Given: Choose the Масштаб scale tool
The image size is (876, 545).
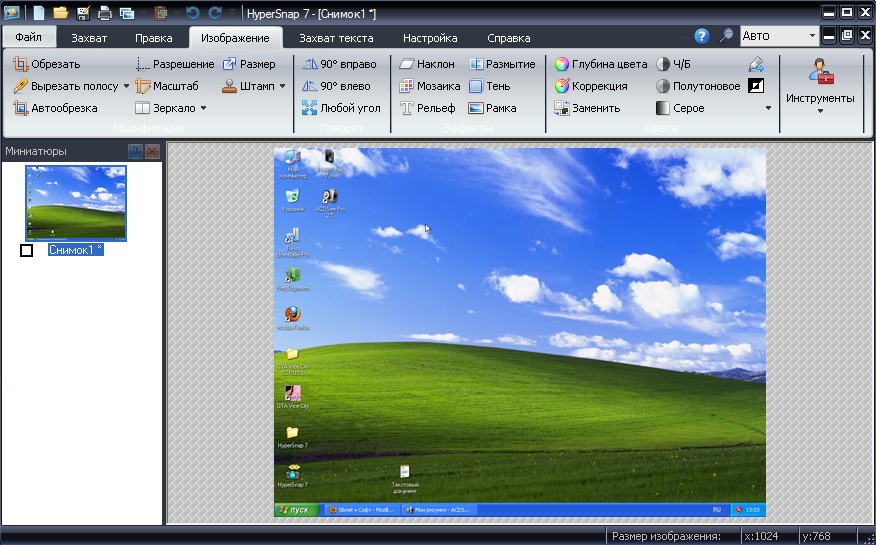Looking at the screenshot, I should pos(167,86).
